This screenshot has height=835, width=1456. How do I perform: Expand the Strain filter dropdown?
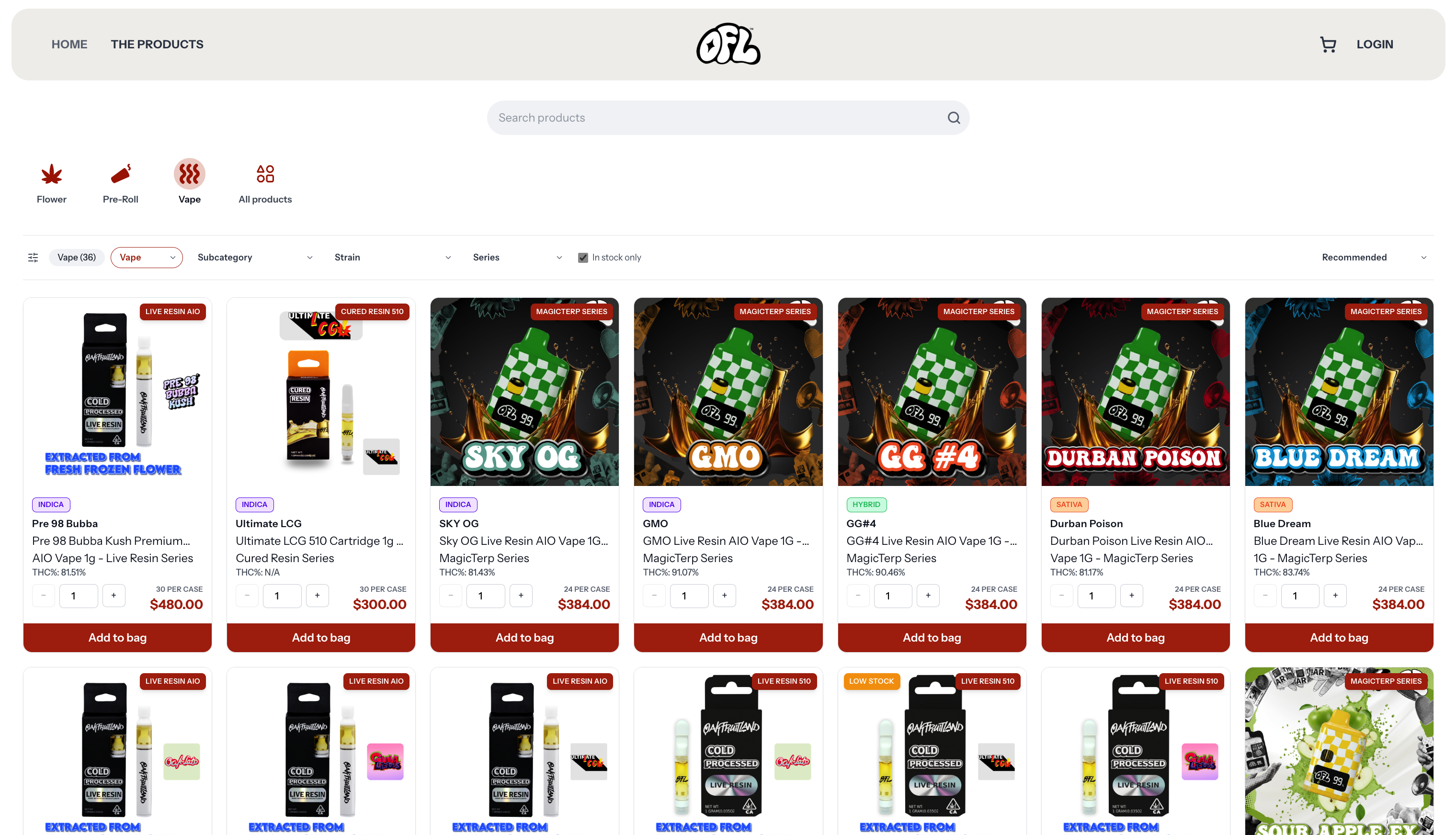pos(392,258)
